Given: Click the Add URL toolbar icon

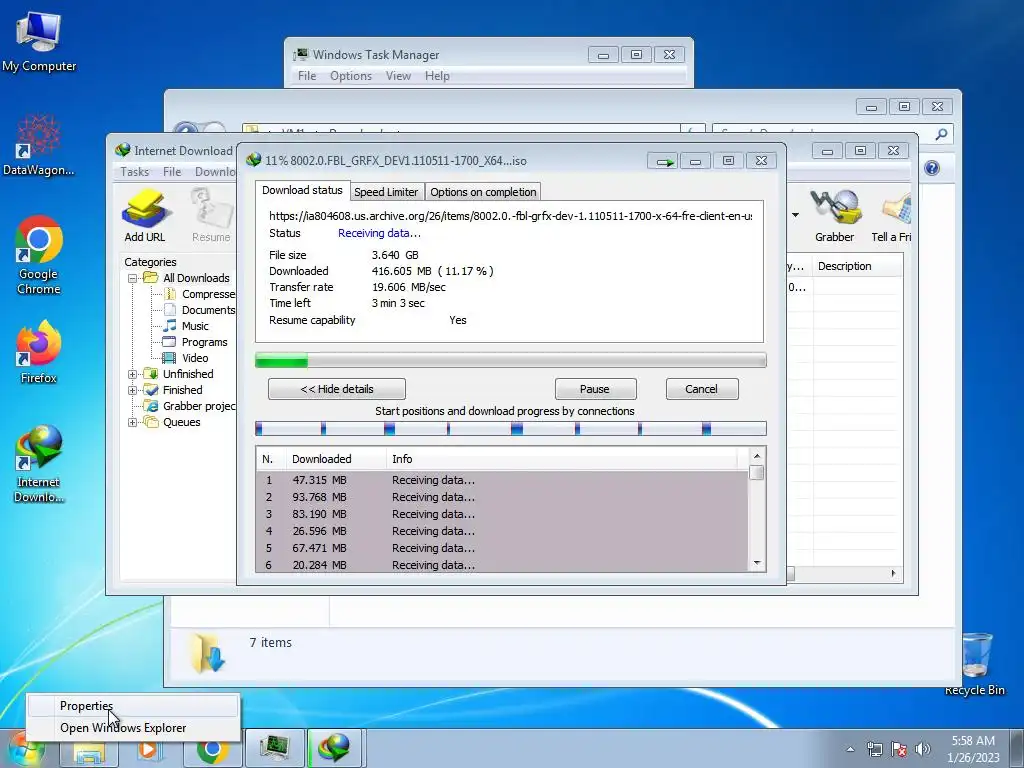Looking at the screenshot, I should 144,216.
